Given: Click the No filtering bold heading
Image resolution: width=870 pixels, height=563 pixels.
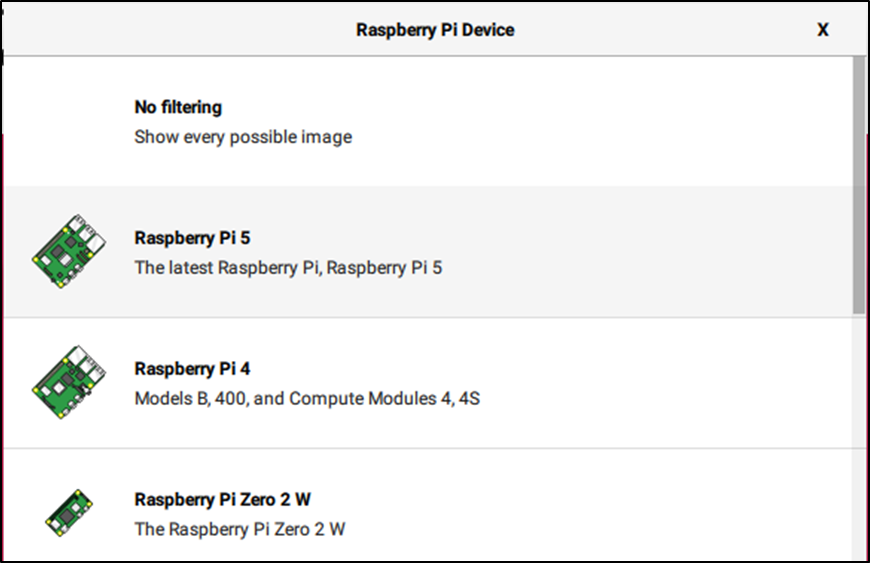Looking at the screenshot, I should point(178,107).
